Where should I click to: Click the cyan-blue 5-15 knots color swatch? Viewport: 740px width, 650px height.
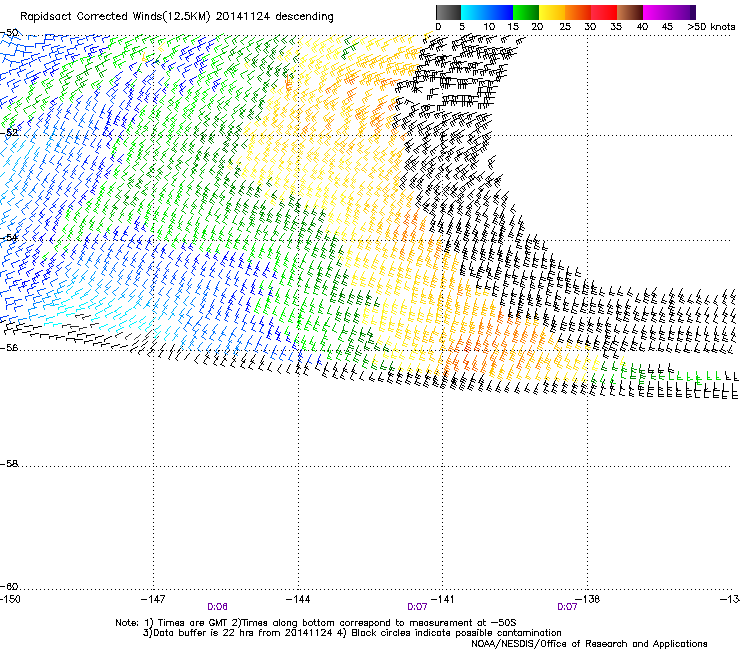[487, 12]
